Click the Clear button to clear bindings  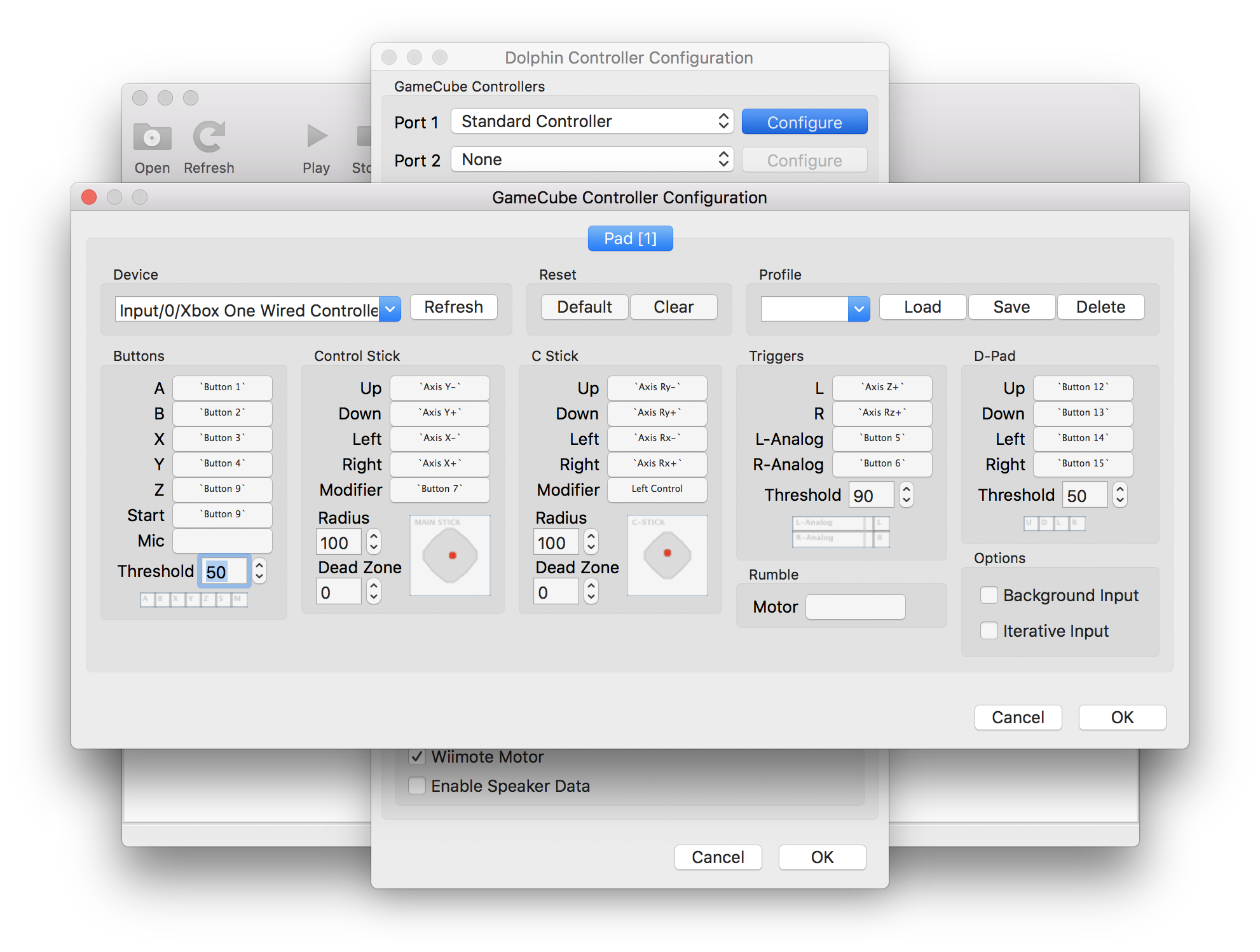coord(672,307)
